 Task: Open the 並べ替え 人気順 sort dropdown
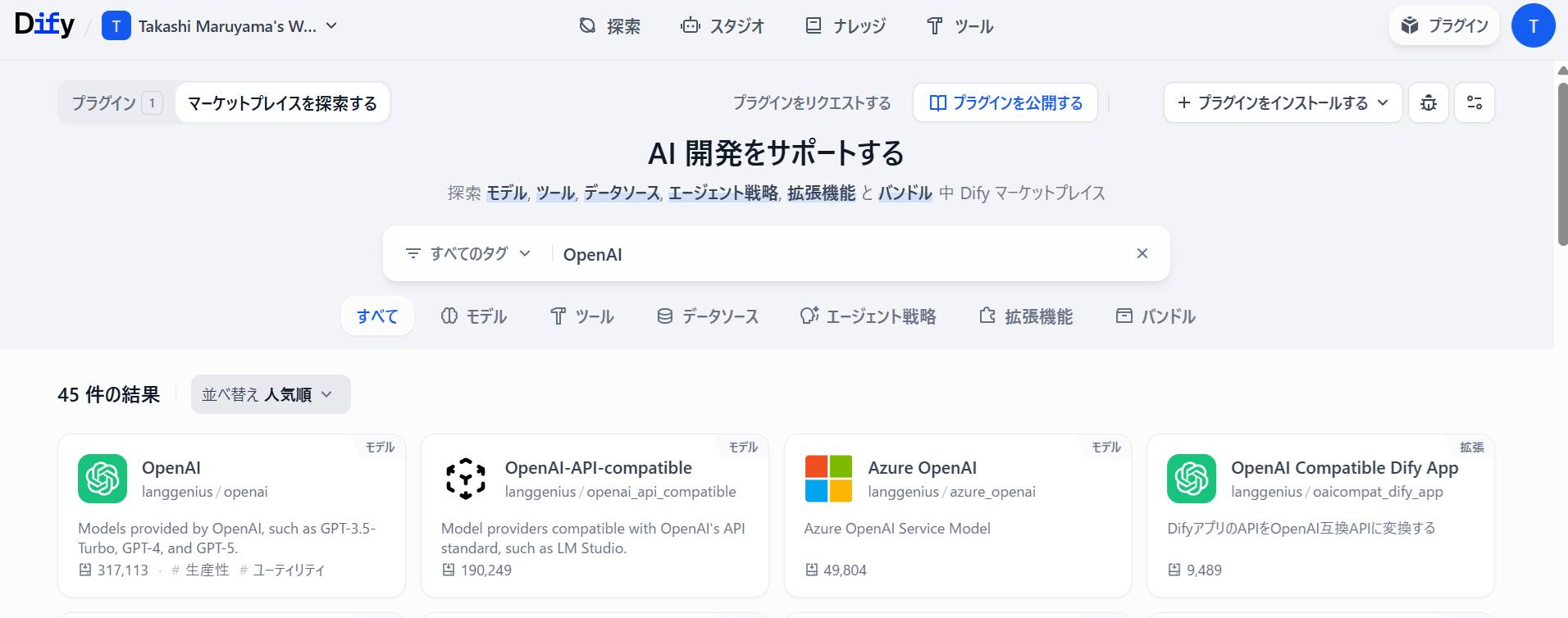[x=271, y=394]
